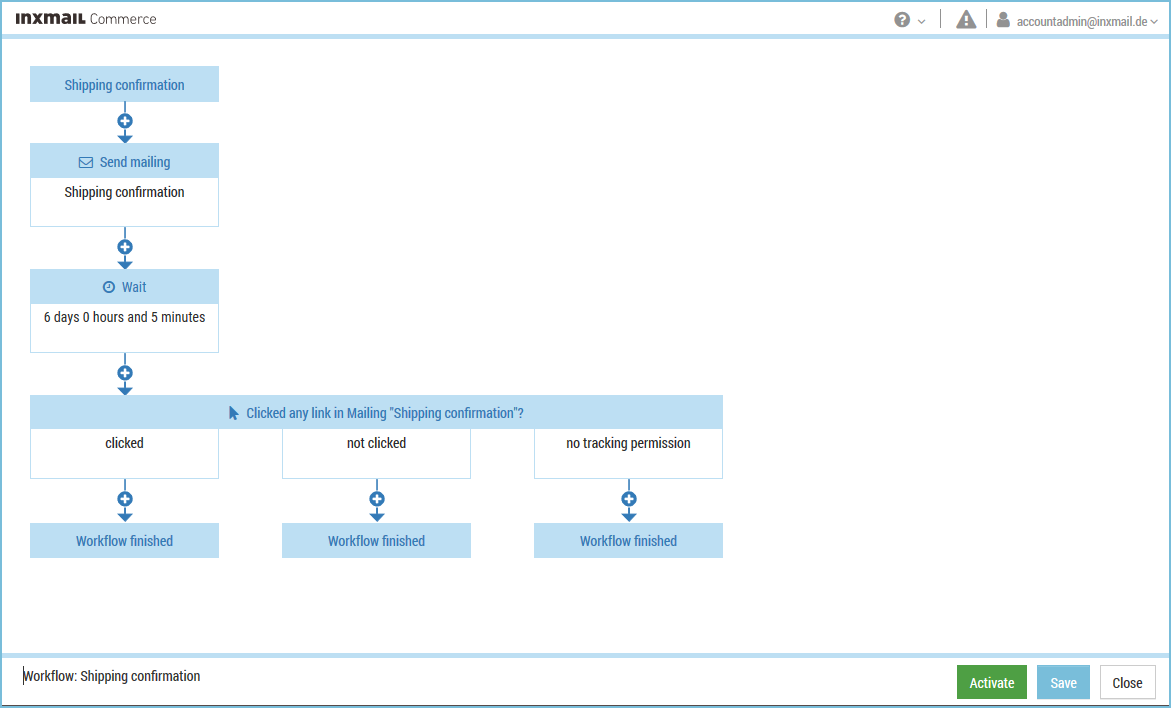The width and height of the screenshot is (1171, 708).
Task: Add a step after Send mailing block
Action: click(125, 247)
